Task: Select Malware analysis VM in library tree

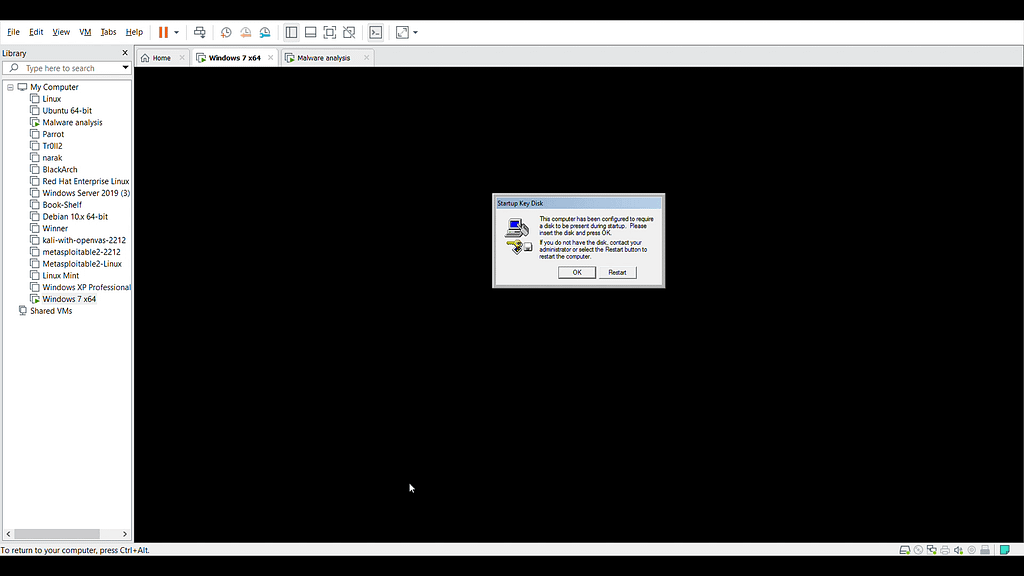Action: tap(72, 122)
